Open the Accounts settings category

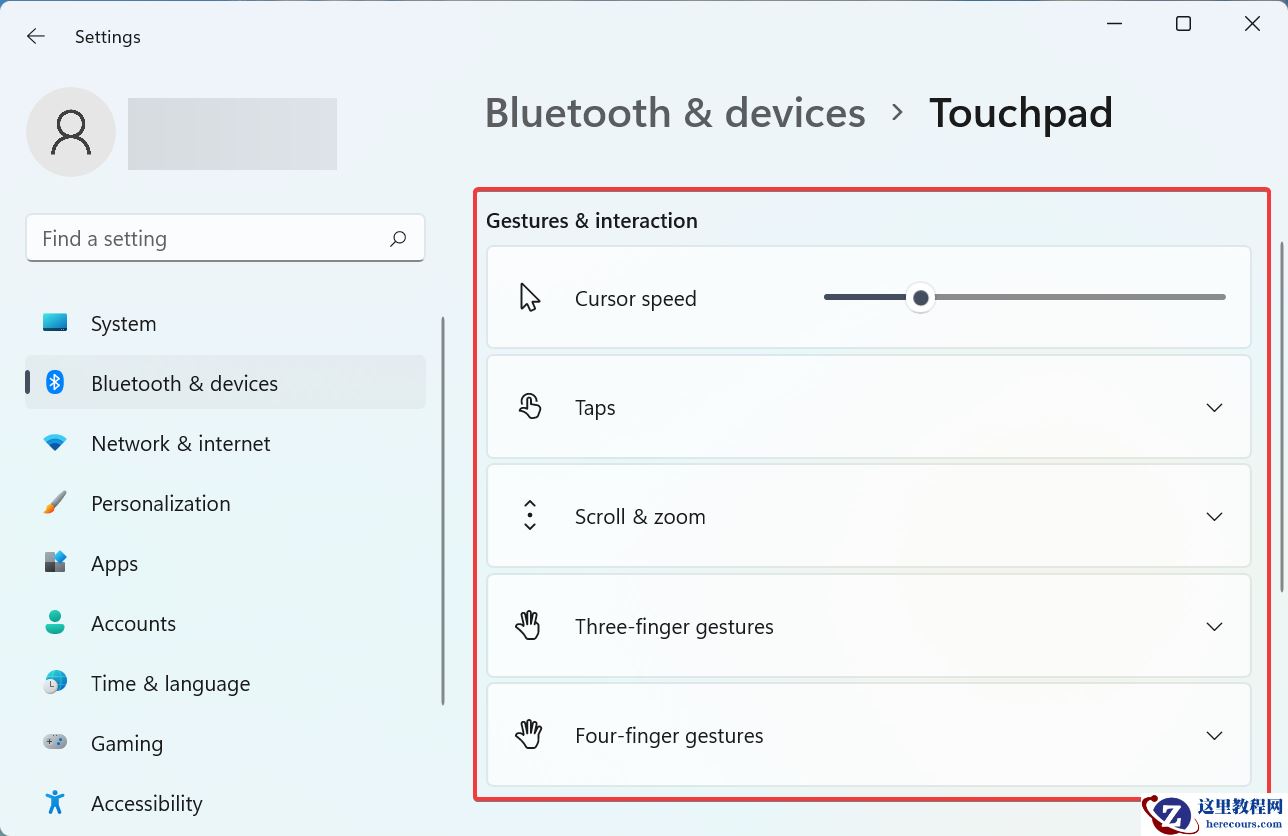coord(133,624)
